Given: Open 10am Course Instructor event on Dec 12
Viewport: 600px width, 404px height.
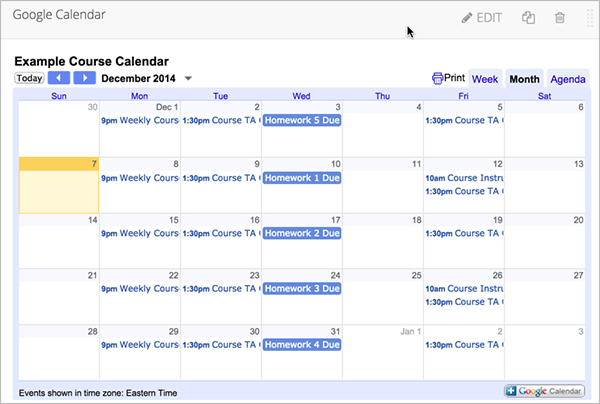Looking at the screenshot, I should [464, 178].
